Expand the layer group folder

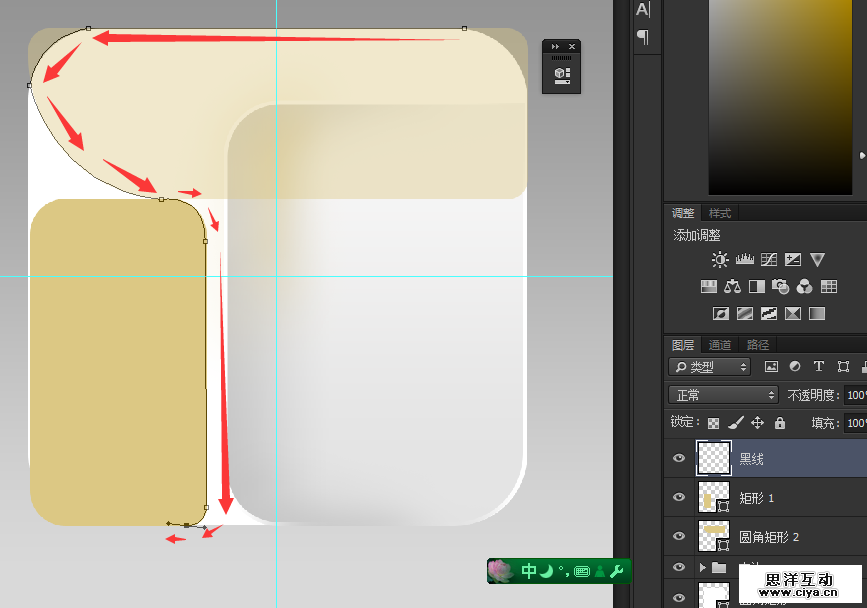pos(702,568)
